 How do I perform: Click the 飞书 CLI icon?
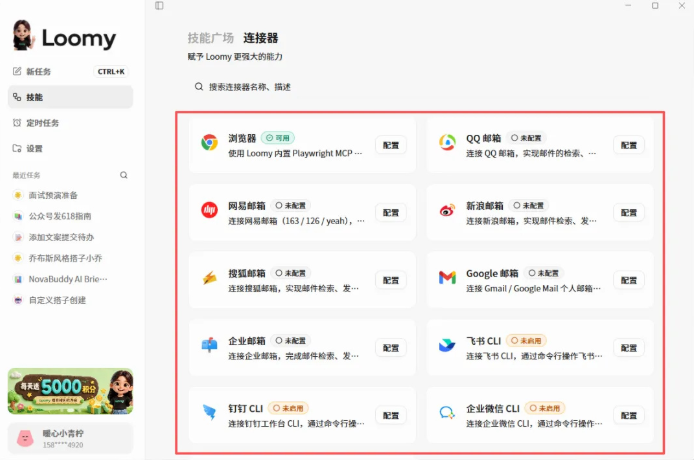(447, 345)
